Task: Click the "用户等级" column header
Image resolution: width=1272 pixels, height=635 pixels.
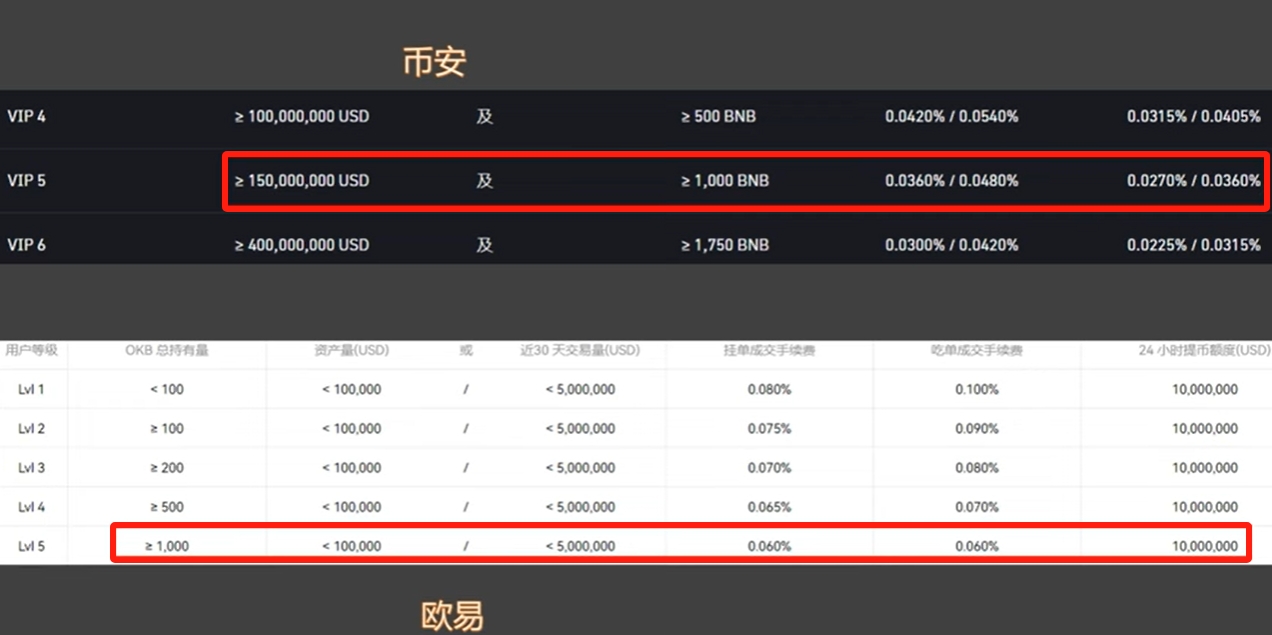Action: (32, 351)
